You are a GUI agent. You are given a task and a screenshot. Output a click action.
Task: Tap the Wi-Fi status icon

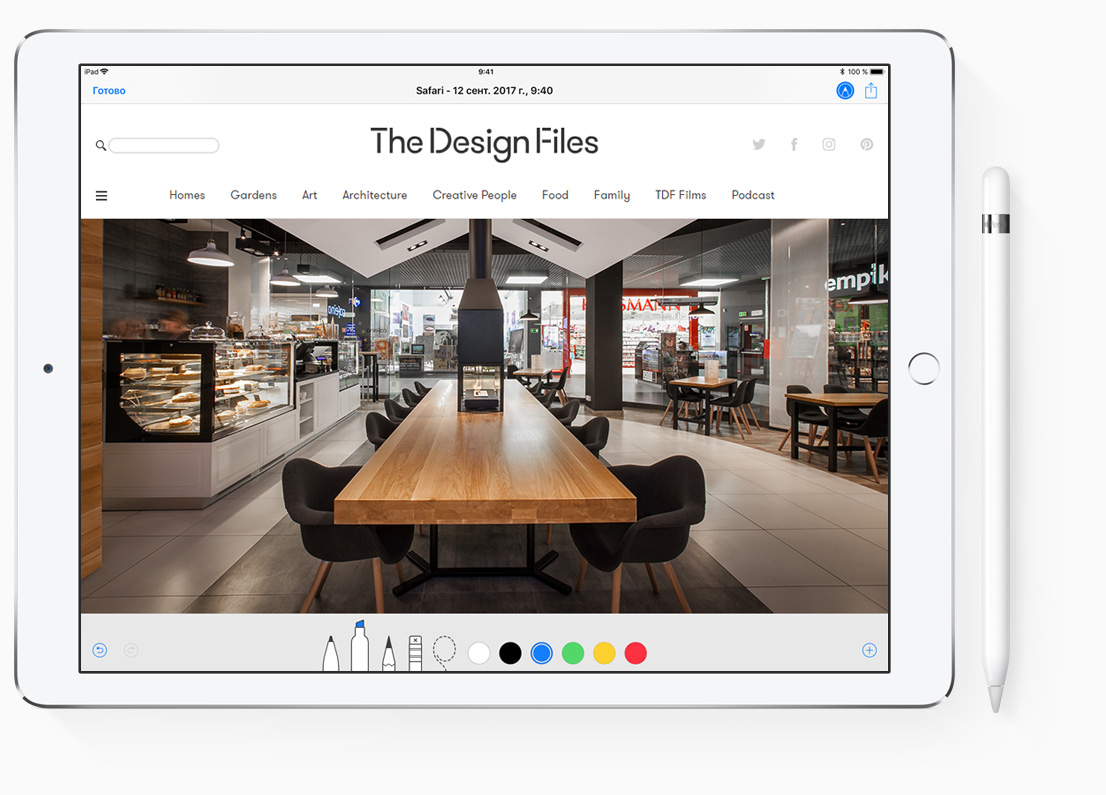point(104,71)
